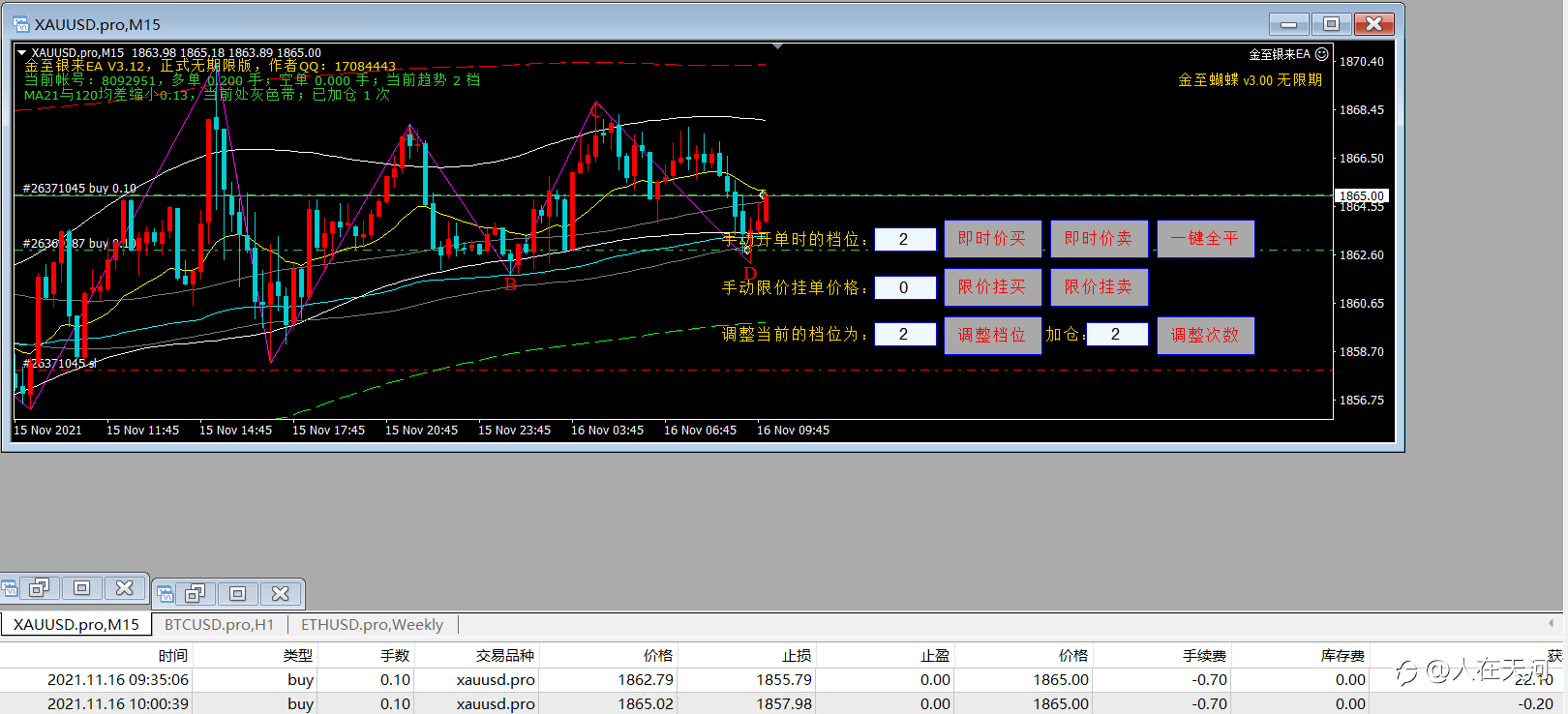Select the XAUUSD.pro,M15 chart tab
Image resolution: width=1568 pixels, height=714 pixels.
(x=76, y=625)
